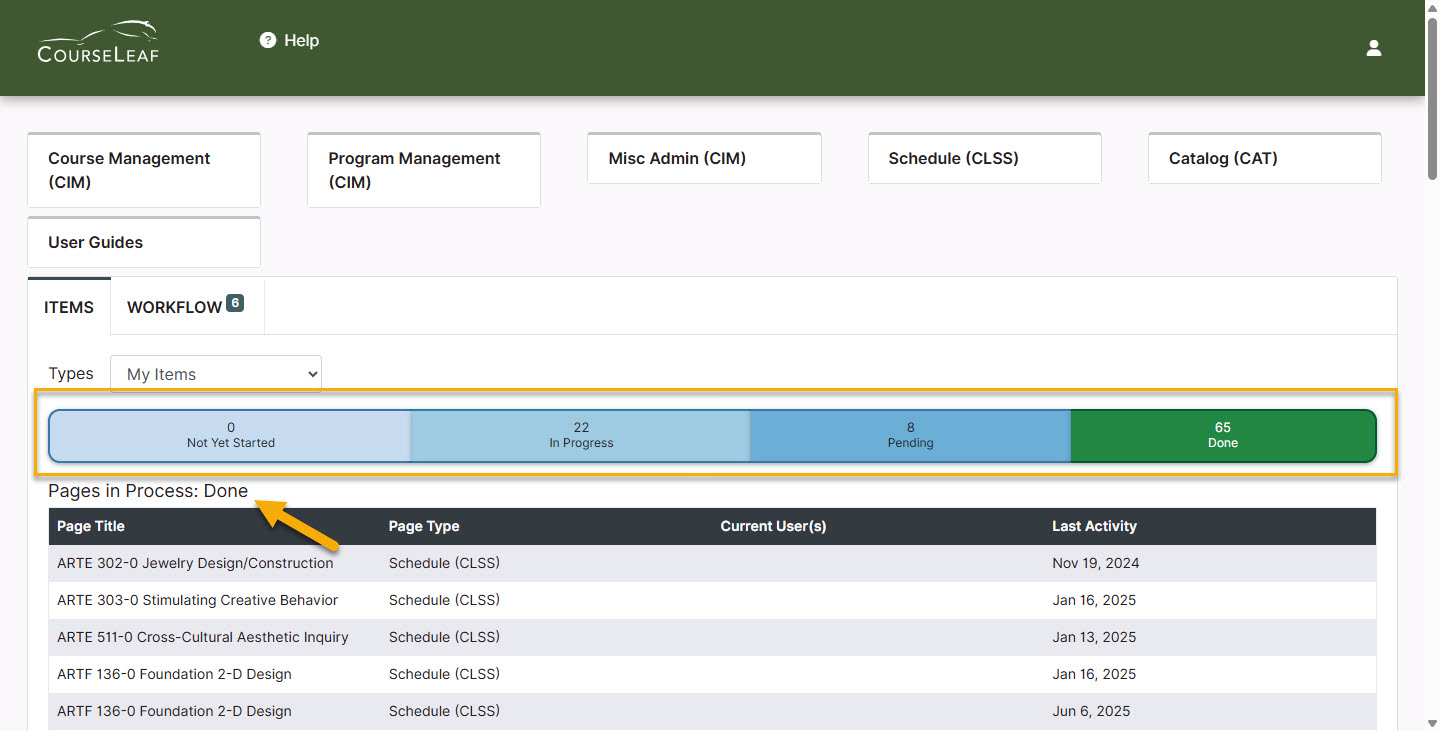Open the User Guides section

click(x=143, y=241)
